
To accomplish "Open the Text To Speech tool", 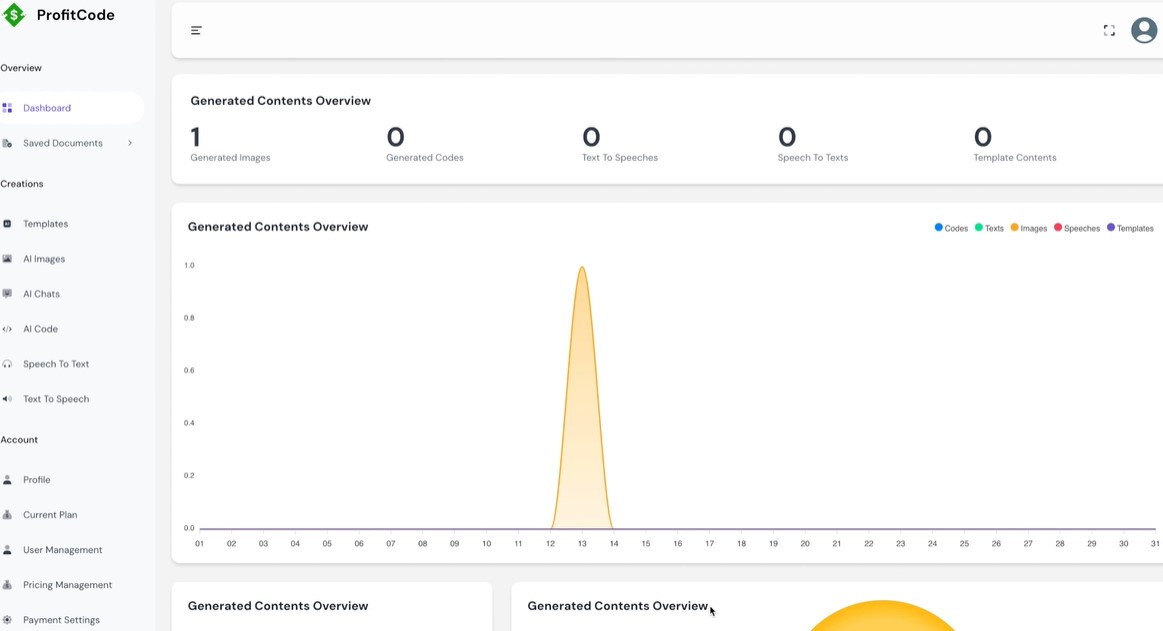I will click(x=55, y=398).
